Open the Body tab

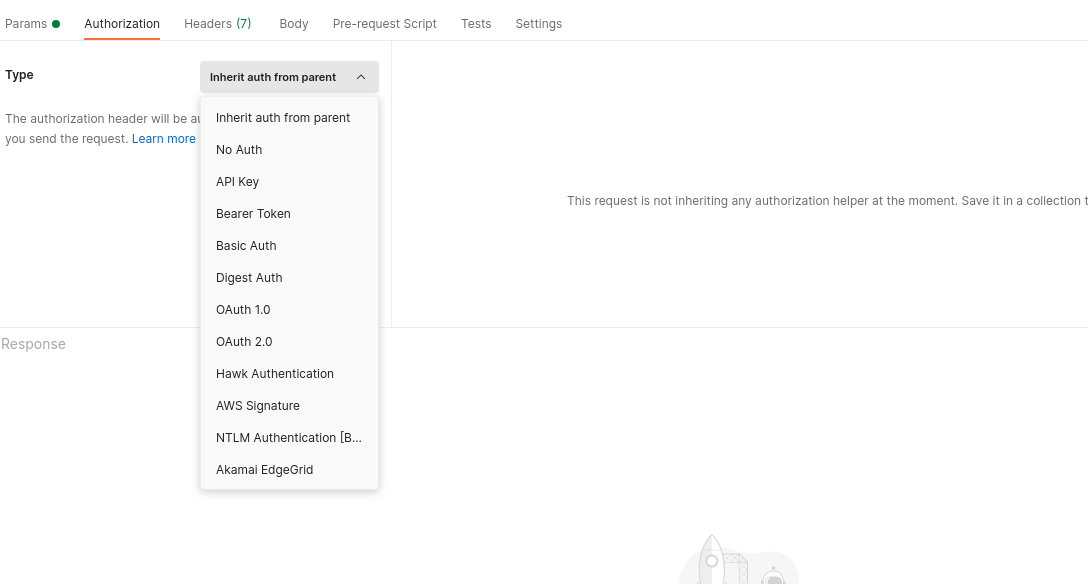pos(294,24)
